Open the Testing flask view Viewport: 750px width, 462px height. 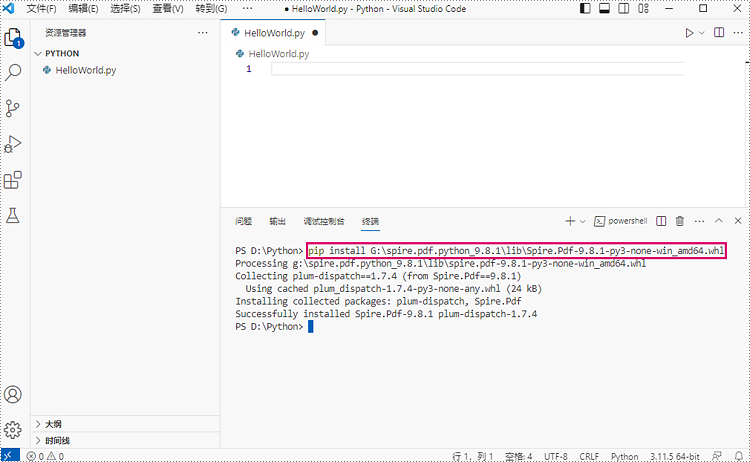[13, 216]
